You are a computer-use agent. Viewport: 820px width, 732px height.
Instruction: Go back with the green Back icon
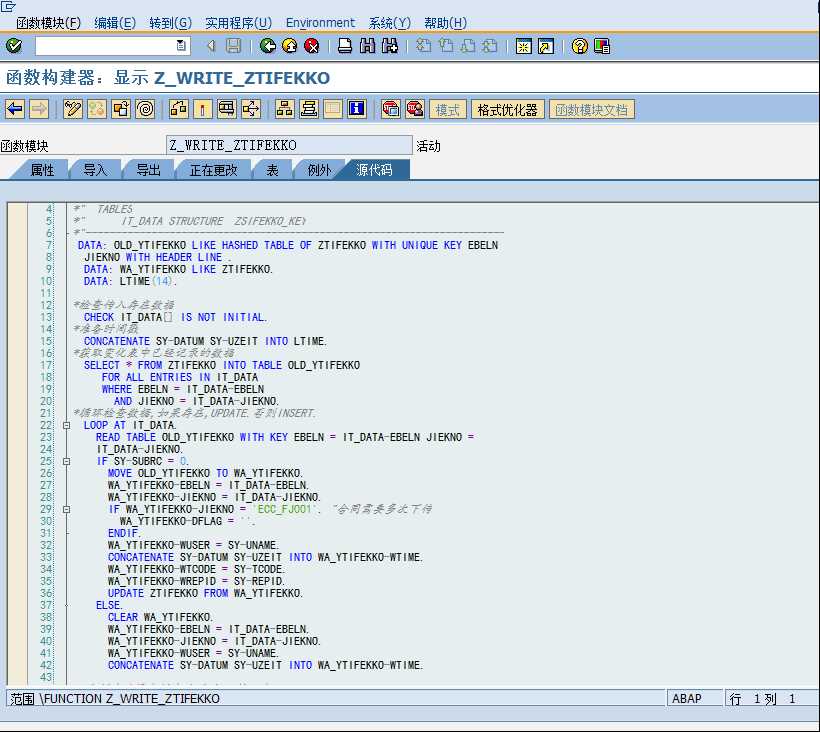(x=268, y=46)
